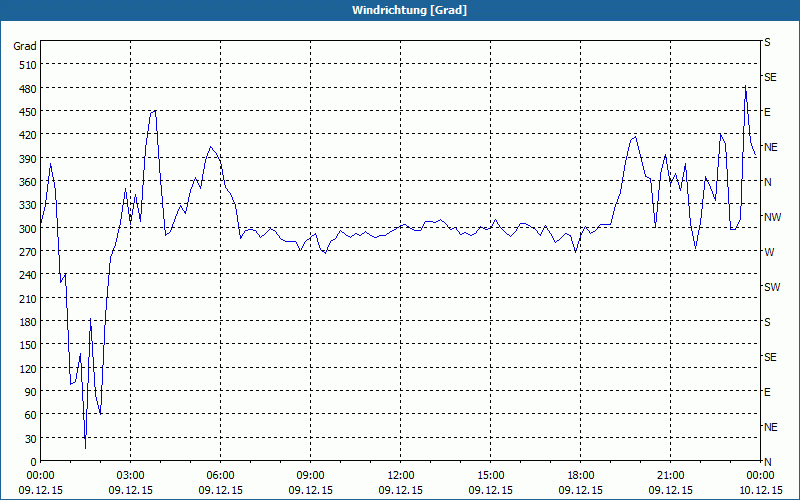
Task: Click the "12:00" time label
Action: point(401,476)
